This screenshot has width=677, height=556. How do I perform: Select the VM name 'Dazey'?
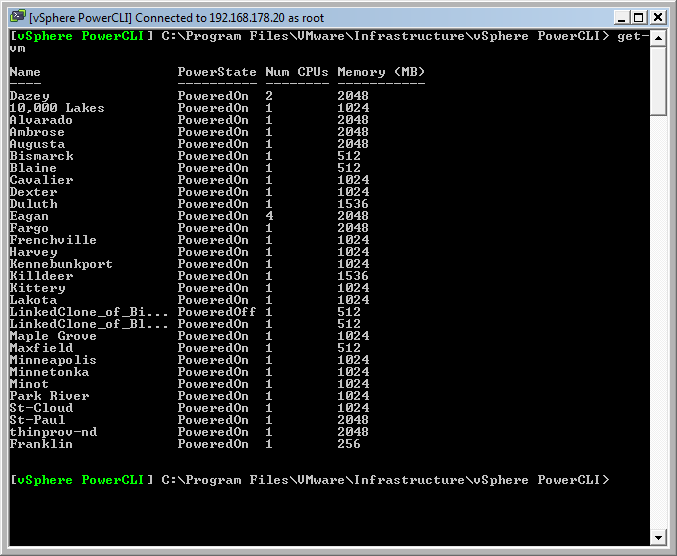point(30,96)
